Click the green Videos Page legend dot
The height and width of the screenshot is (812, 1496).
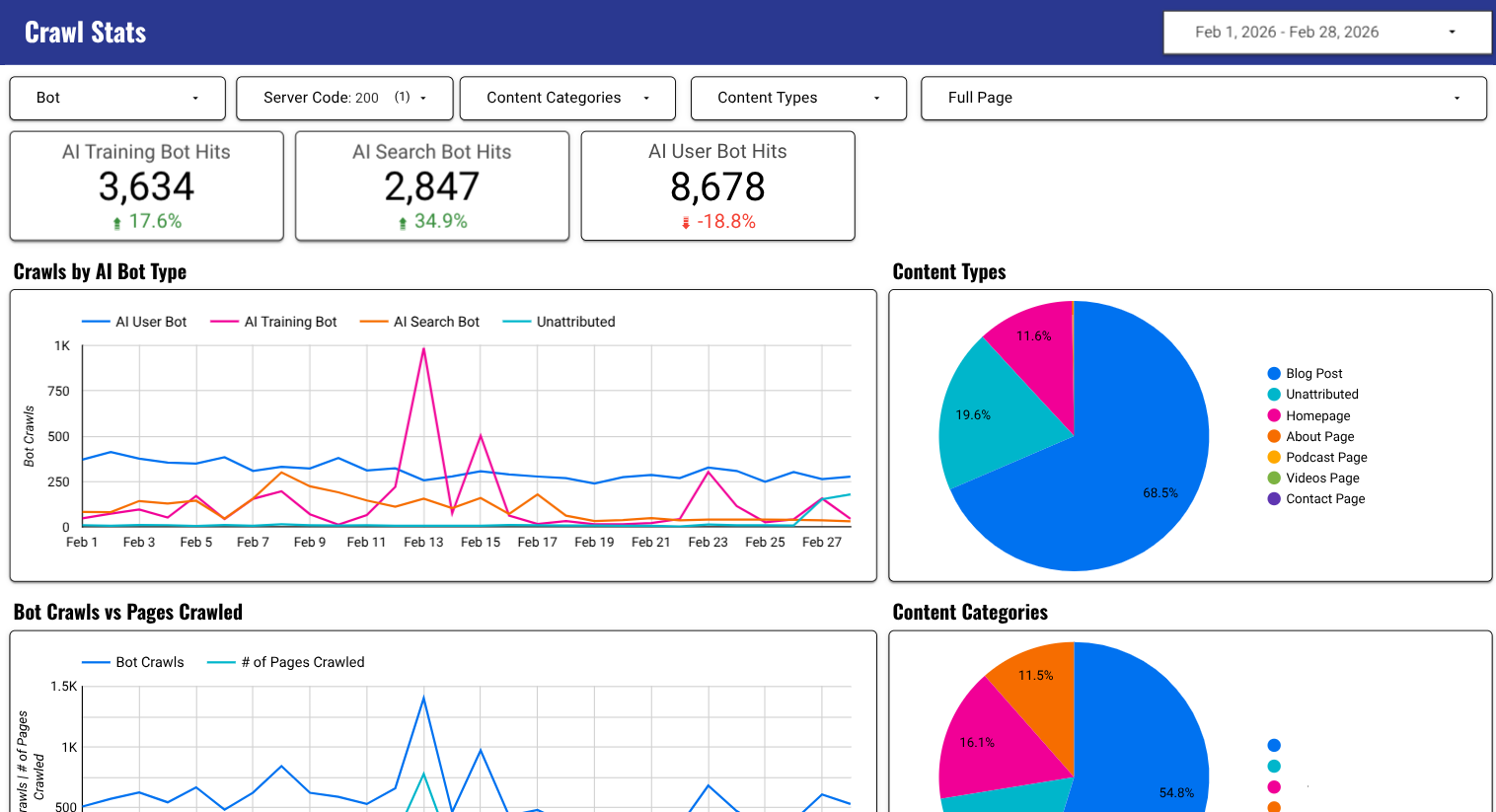click(x=1273, y=478)
